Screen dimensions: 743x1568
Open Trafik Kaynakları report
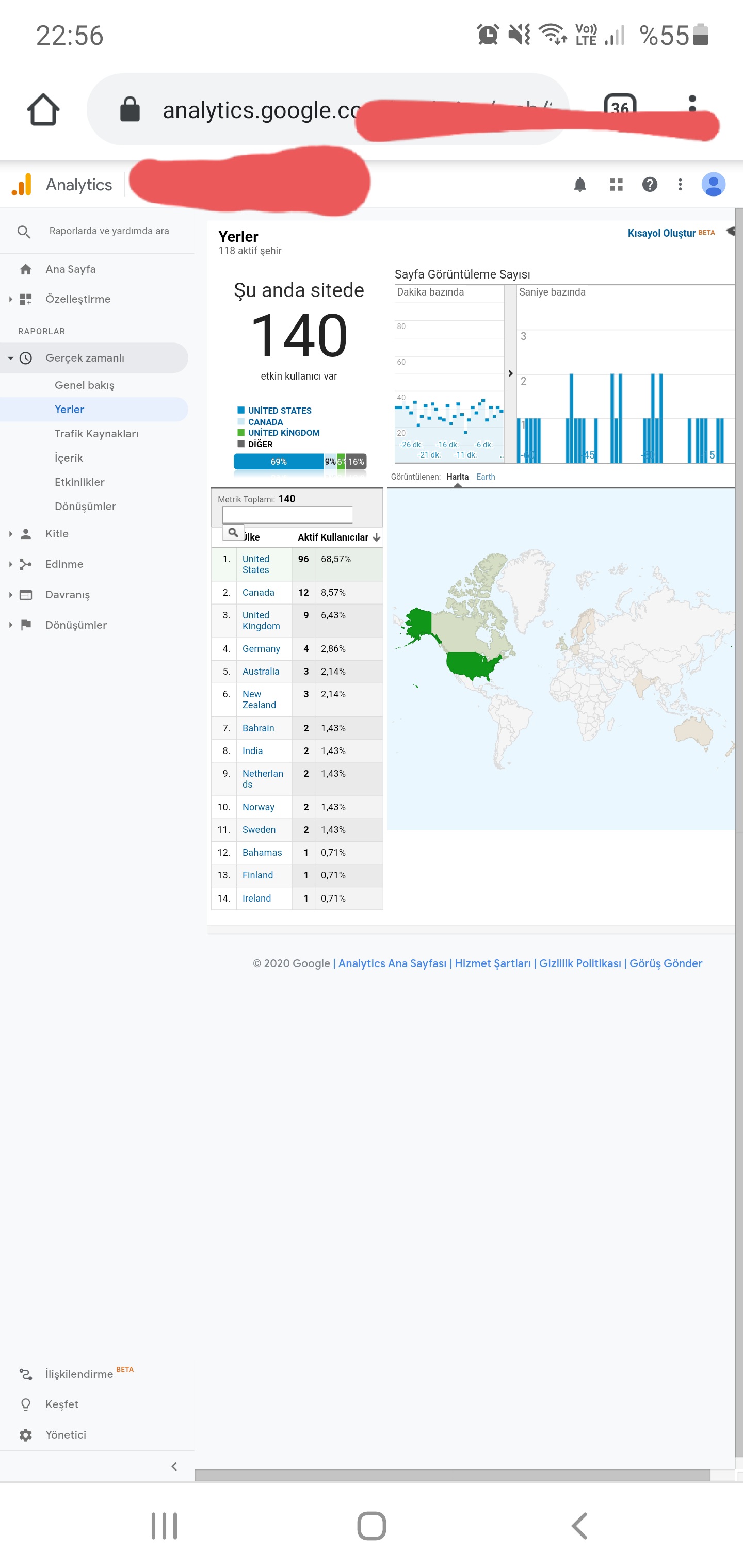click(97, 433)
